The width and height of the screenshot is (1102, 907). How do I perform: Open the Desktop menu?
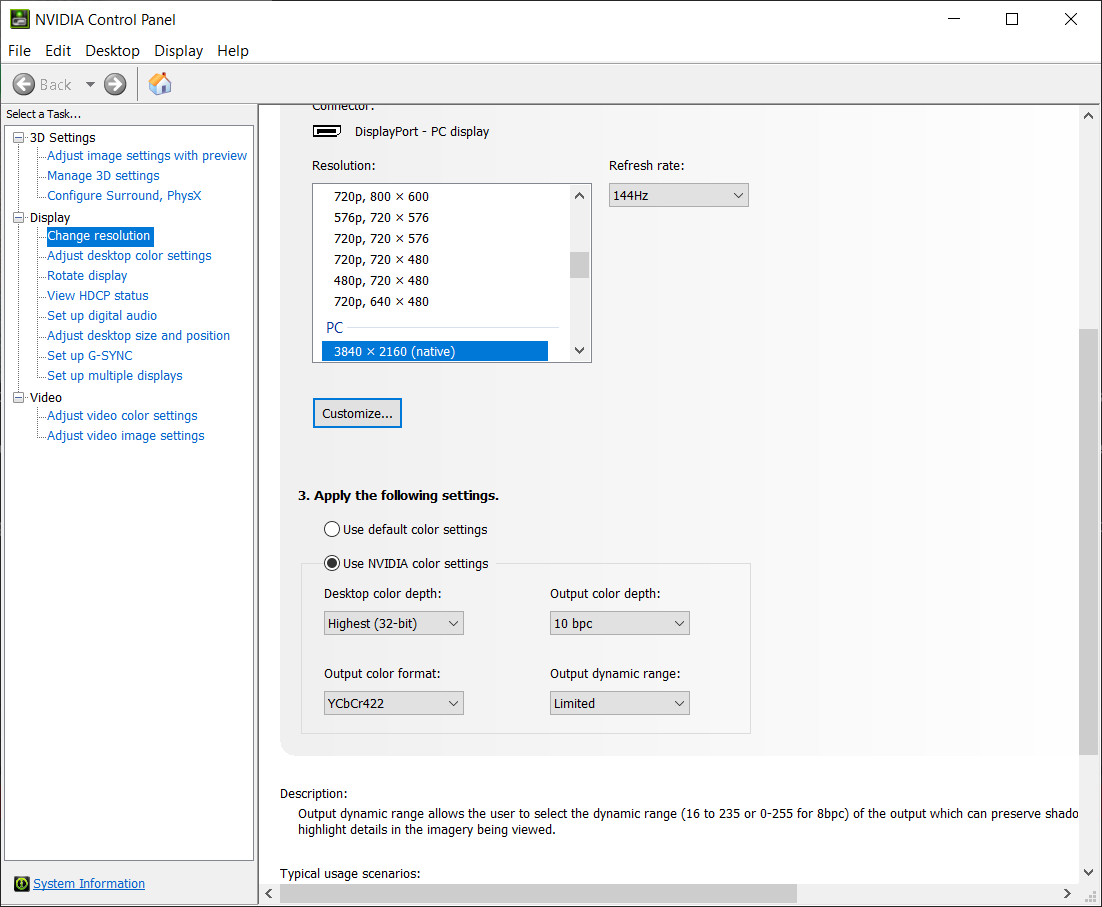click(x=112, y=51)
